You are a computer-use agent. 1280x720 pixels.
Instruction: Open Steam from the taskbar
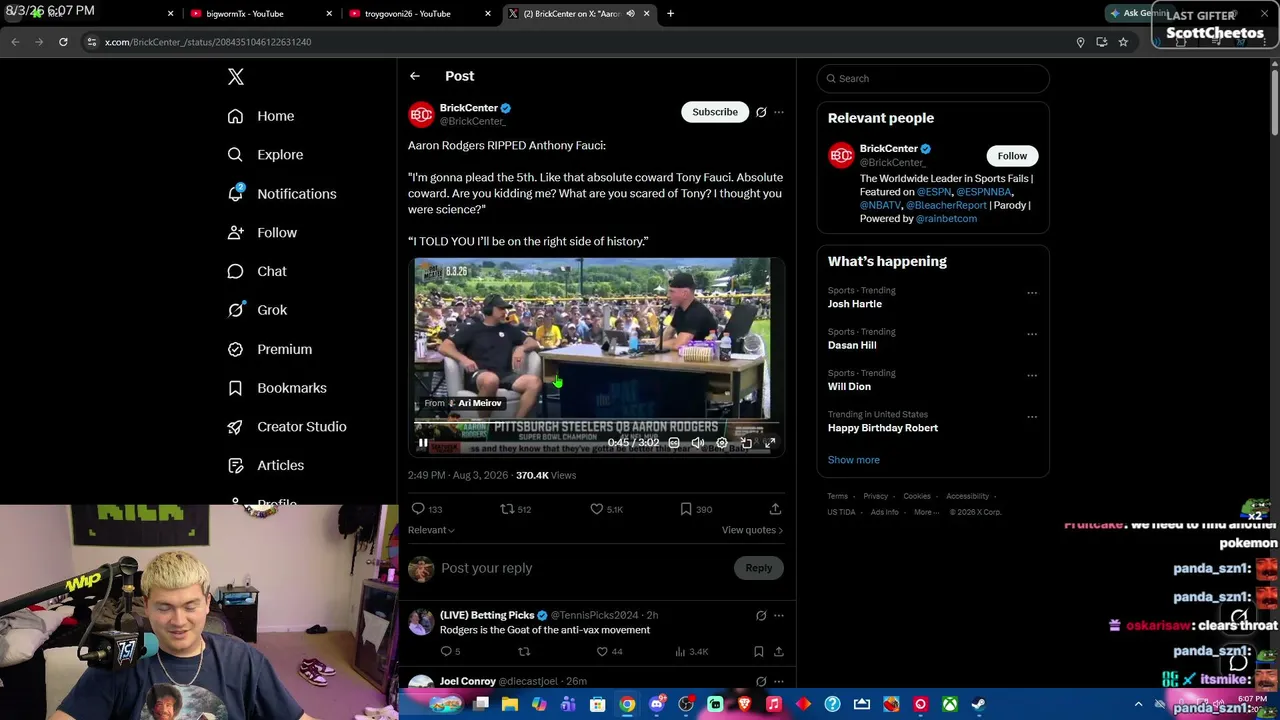point(978,704)
